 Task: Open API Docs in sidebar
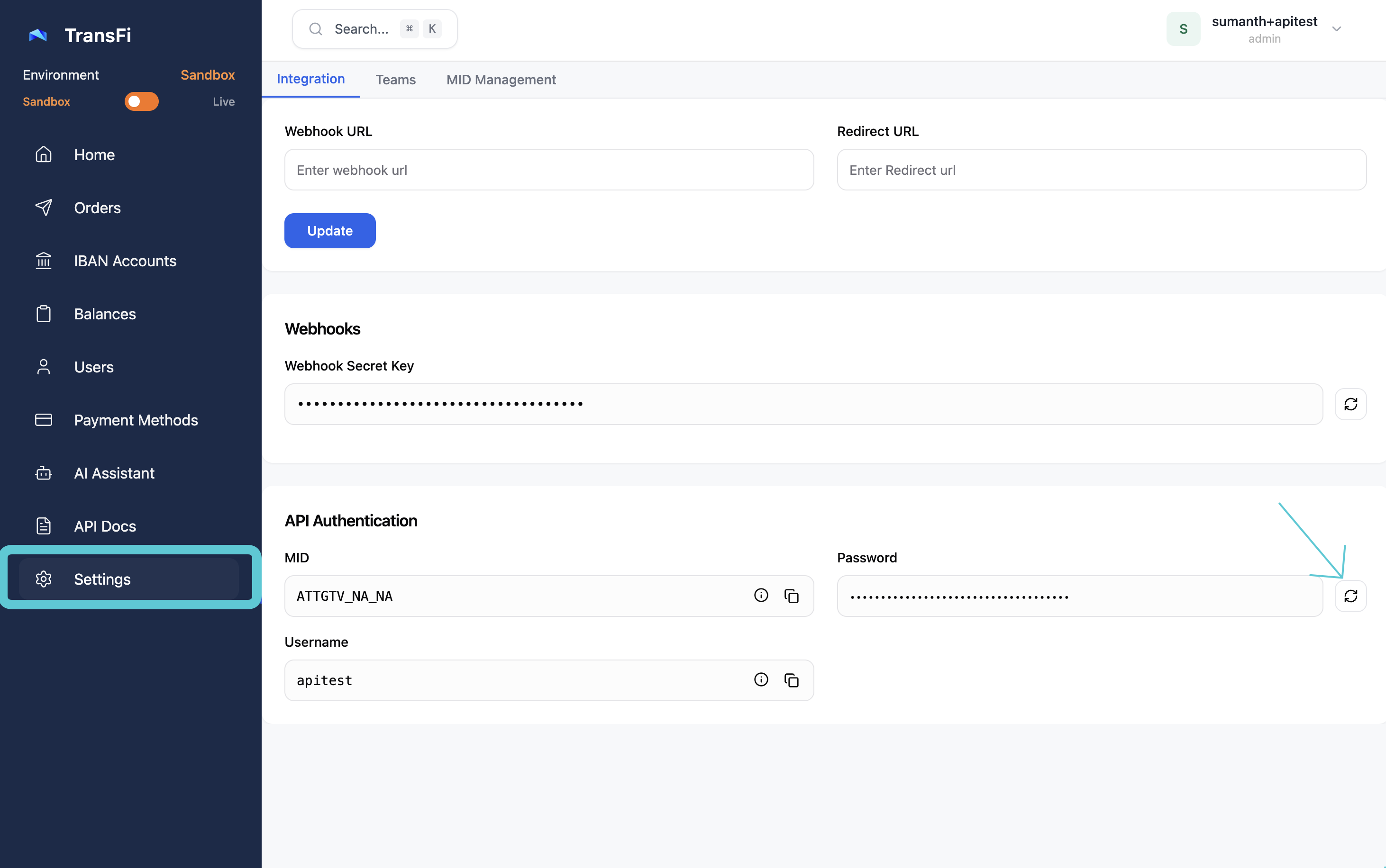tap(104, 526)
